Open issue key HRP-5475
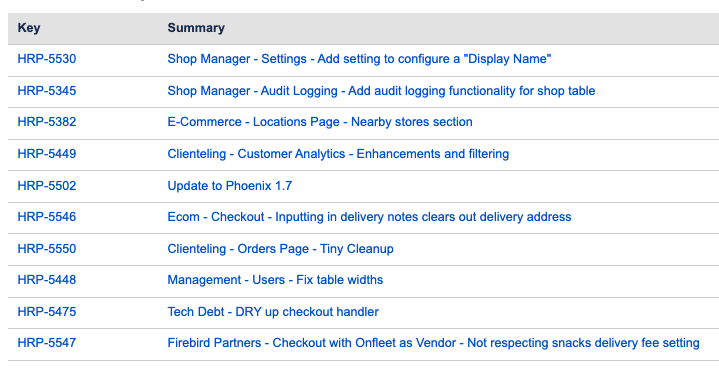719x372 pixels. point(47,312)
